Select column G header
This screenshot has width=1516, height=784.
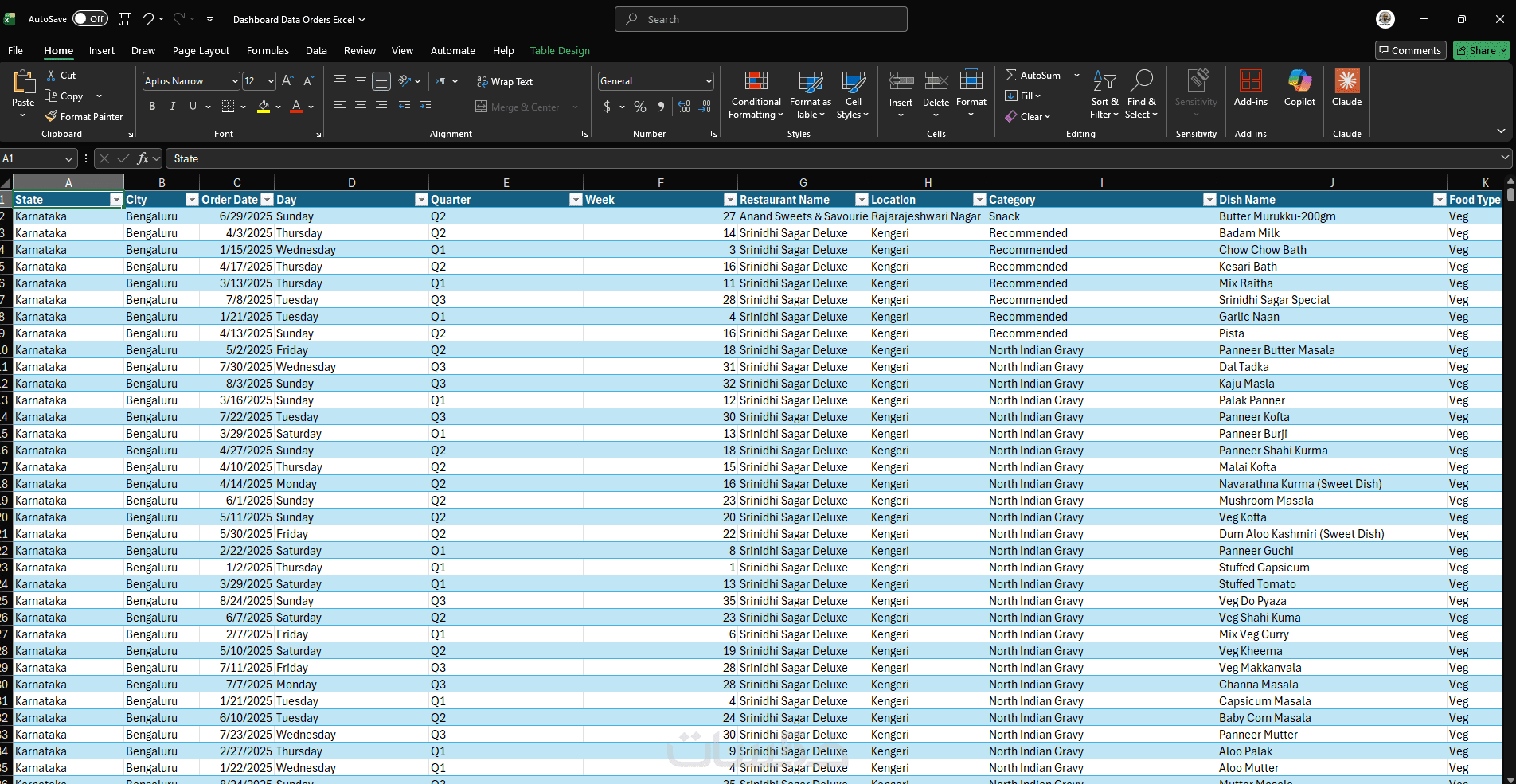803,182
